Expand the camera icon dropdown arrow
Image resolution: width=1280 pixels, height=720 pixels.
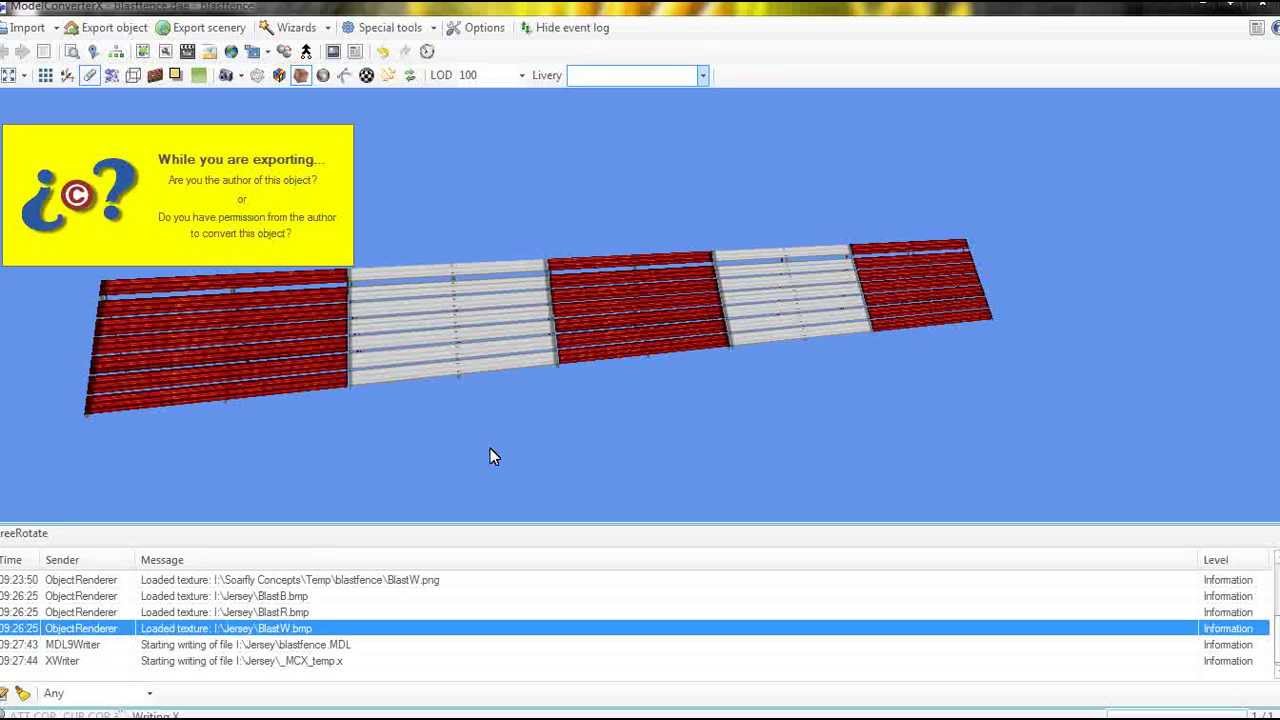click(x=241, y=75)
